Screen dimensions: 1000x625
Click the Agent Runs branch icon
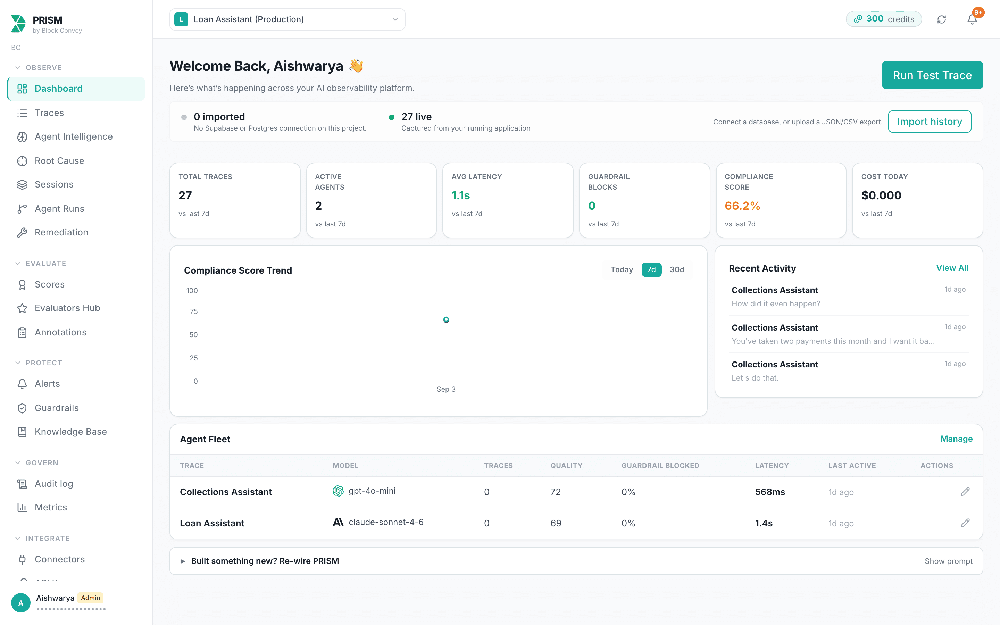coord(22,209)
